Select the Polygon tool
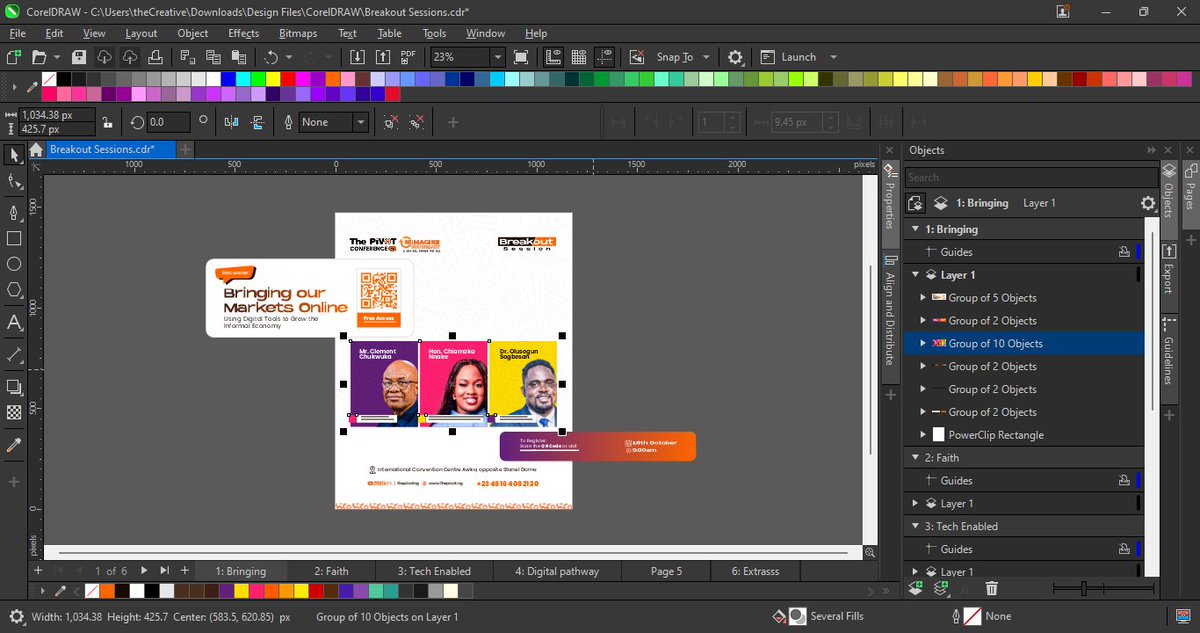The image size is (1200, 633). pos(14,291)
